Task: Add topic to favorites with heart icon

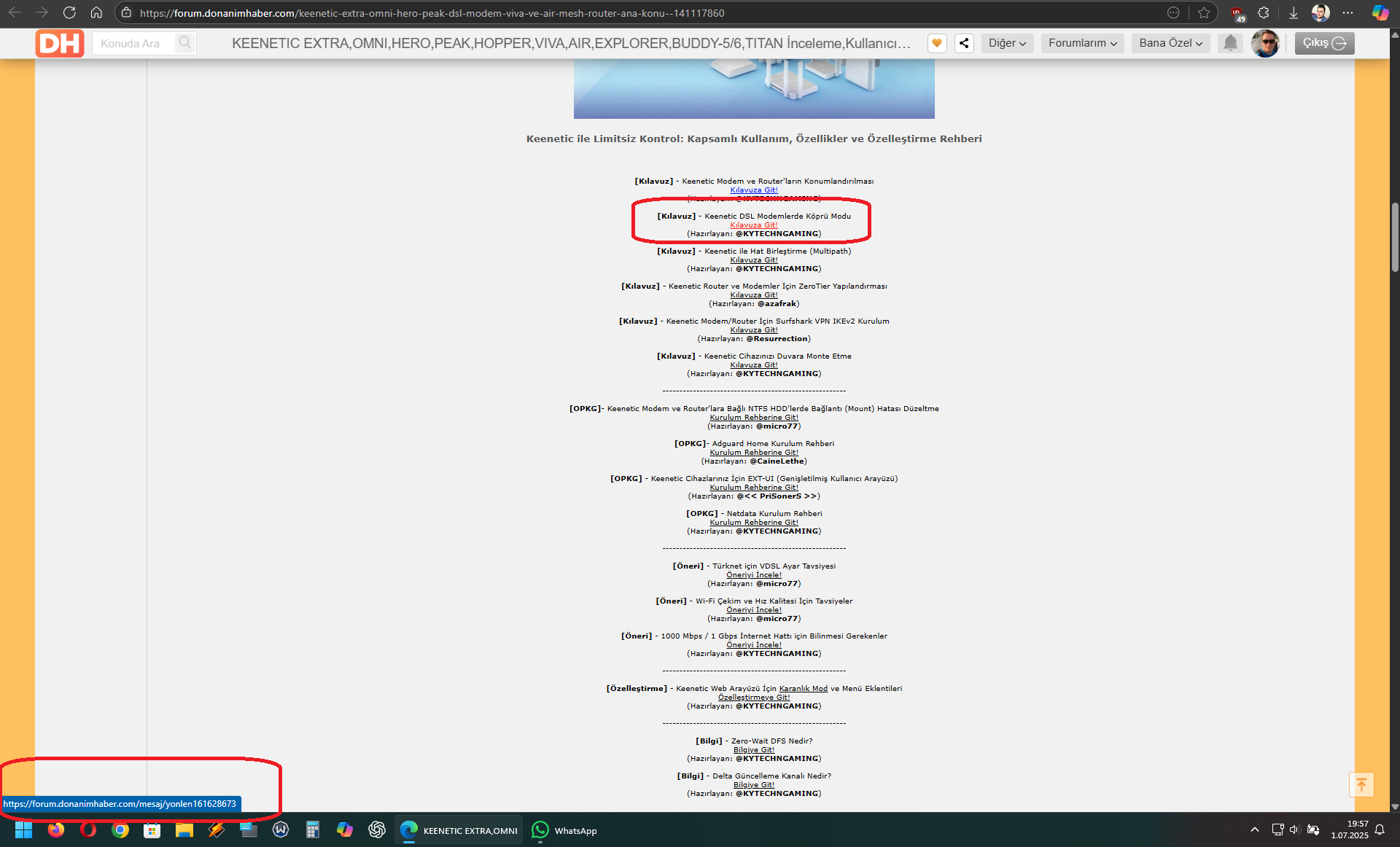Action: click(x=937, y=43)
